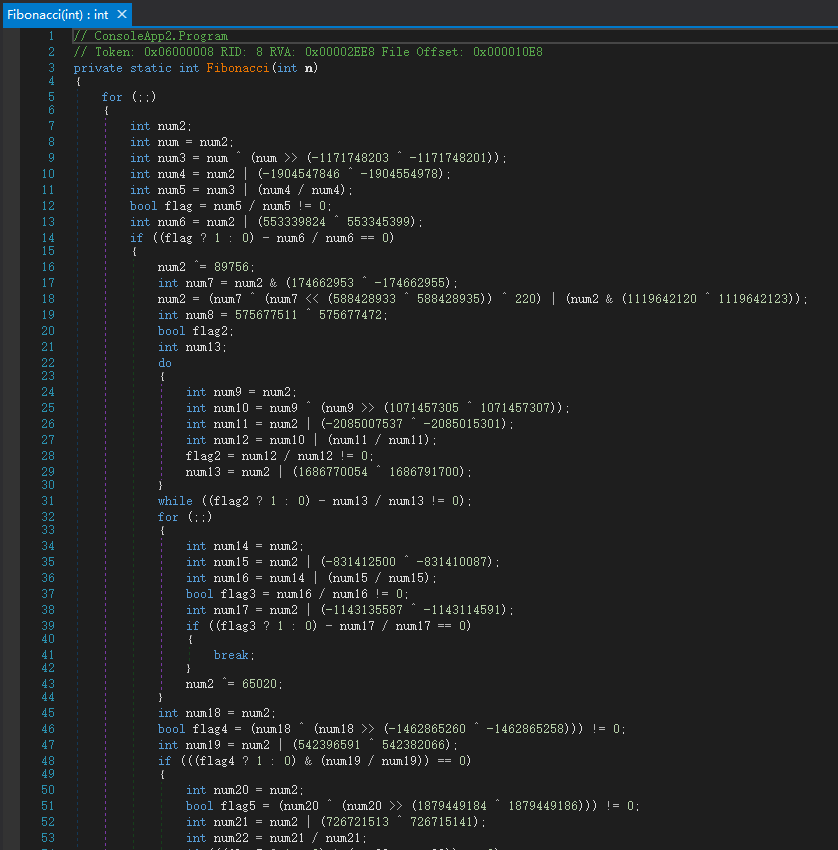Click the num8 variable declaration on line 19
This screenshot has height=850, width=838.
(200, 315)
